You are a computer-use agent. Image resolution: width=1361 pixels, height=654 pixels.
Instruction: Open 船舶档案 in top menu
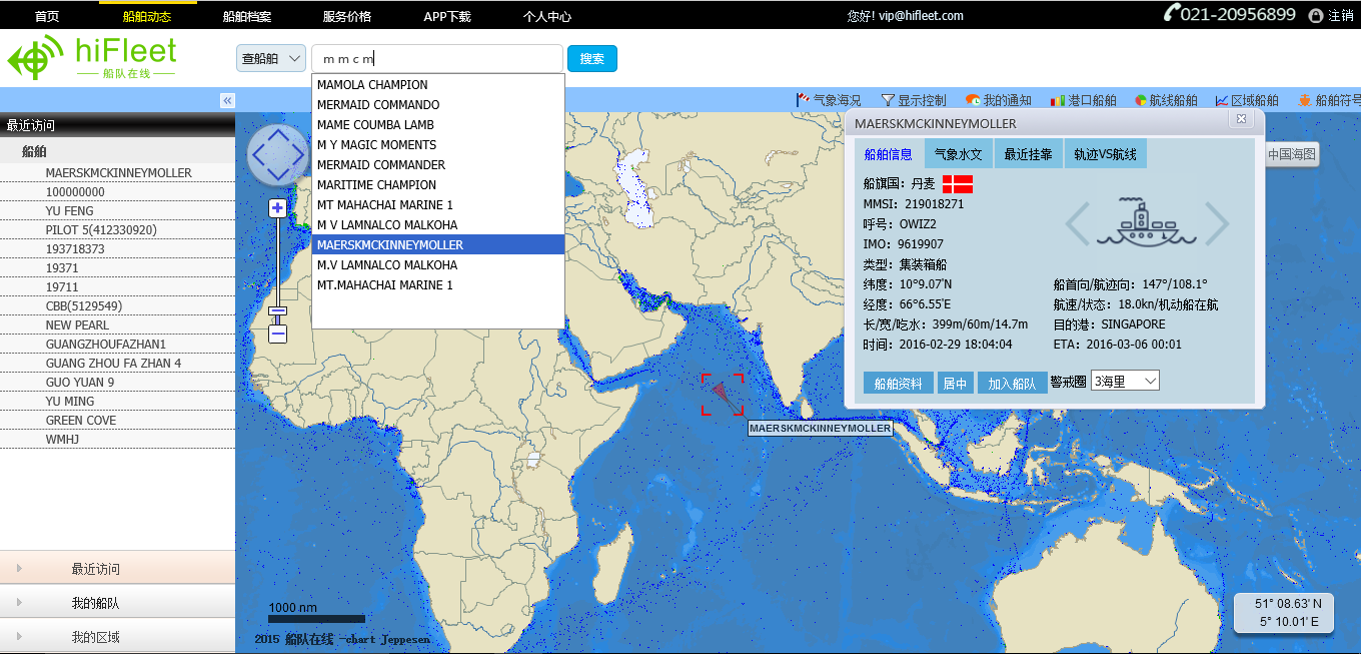tap(246, 16)
